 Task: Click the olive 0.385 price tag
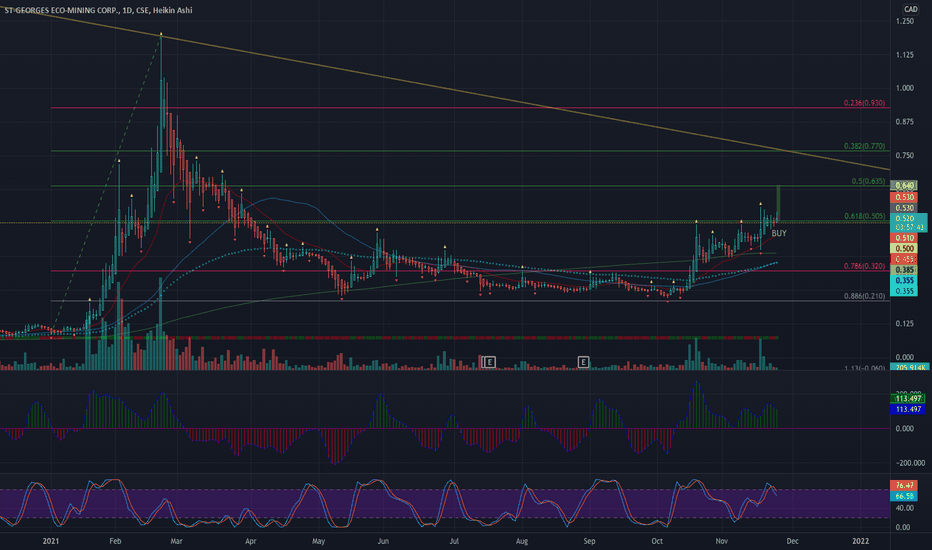tap(905, 270)
